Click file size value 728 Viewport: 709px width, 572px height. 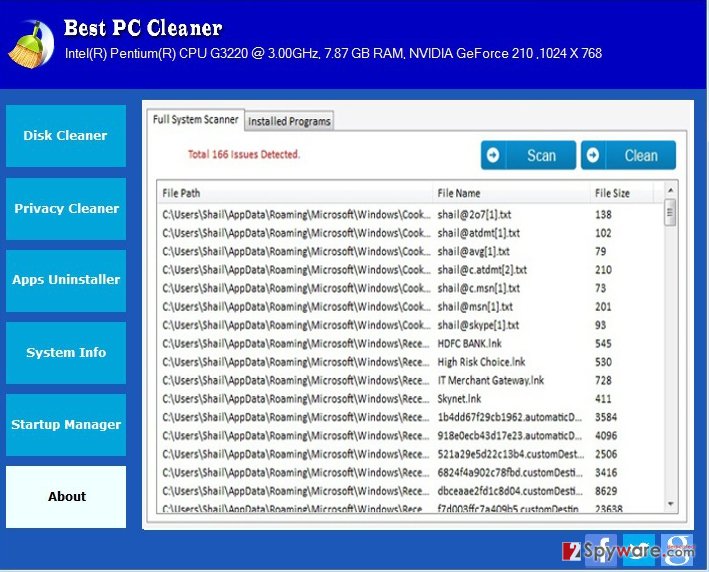pyautogui.click(x=603, y=380)
